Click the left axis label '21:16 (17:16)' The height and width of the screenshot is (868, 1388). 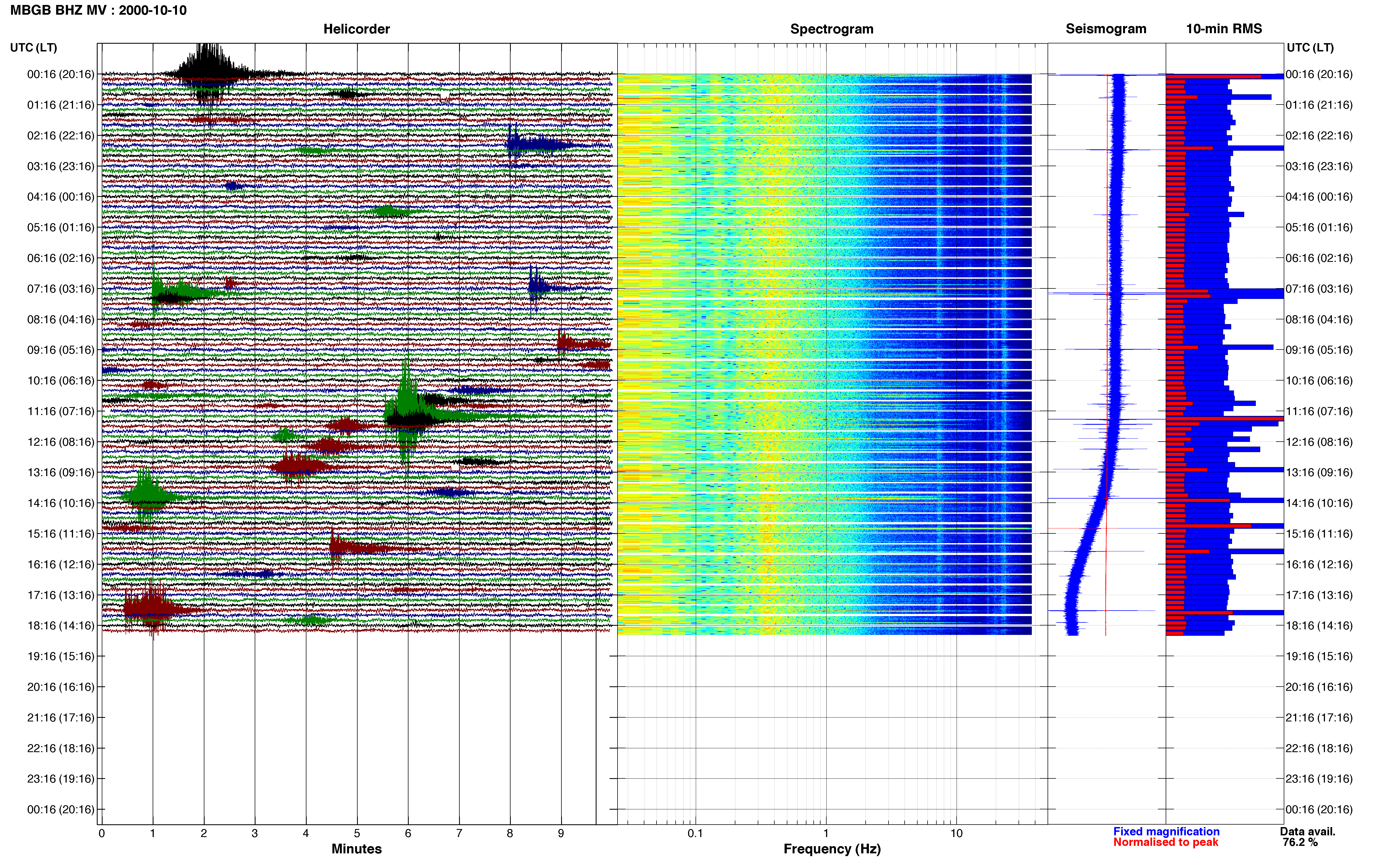[60, 718]
